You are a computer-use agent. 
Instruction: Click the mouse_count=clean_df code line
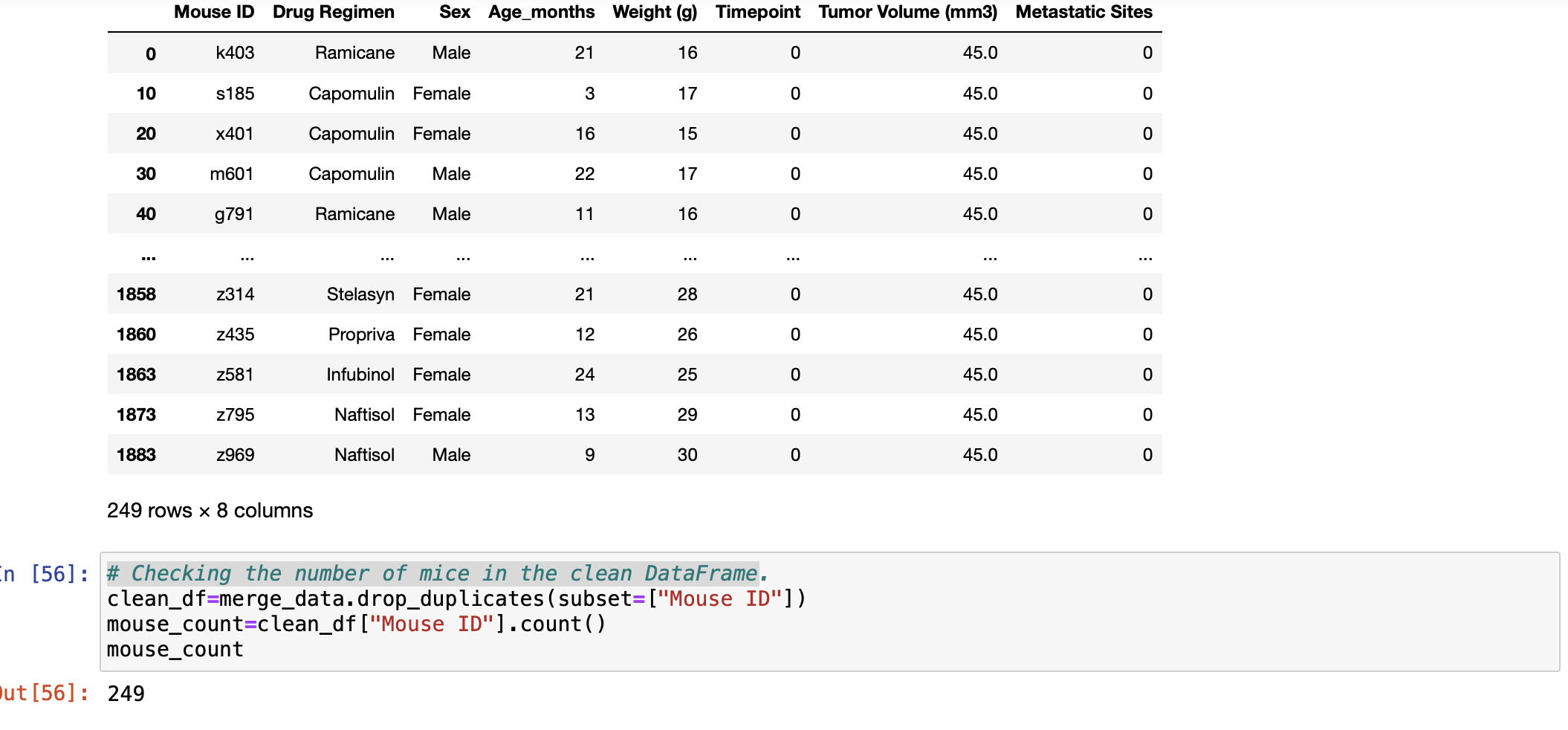357,624
